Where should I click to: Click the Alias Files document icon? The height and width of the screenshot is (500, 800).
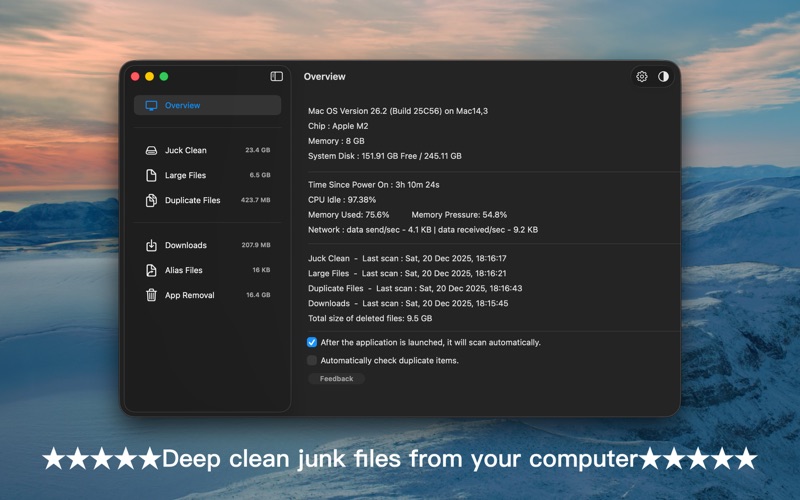(x=152, y=270)
